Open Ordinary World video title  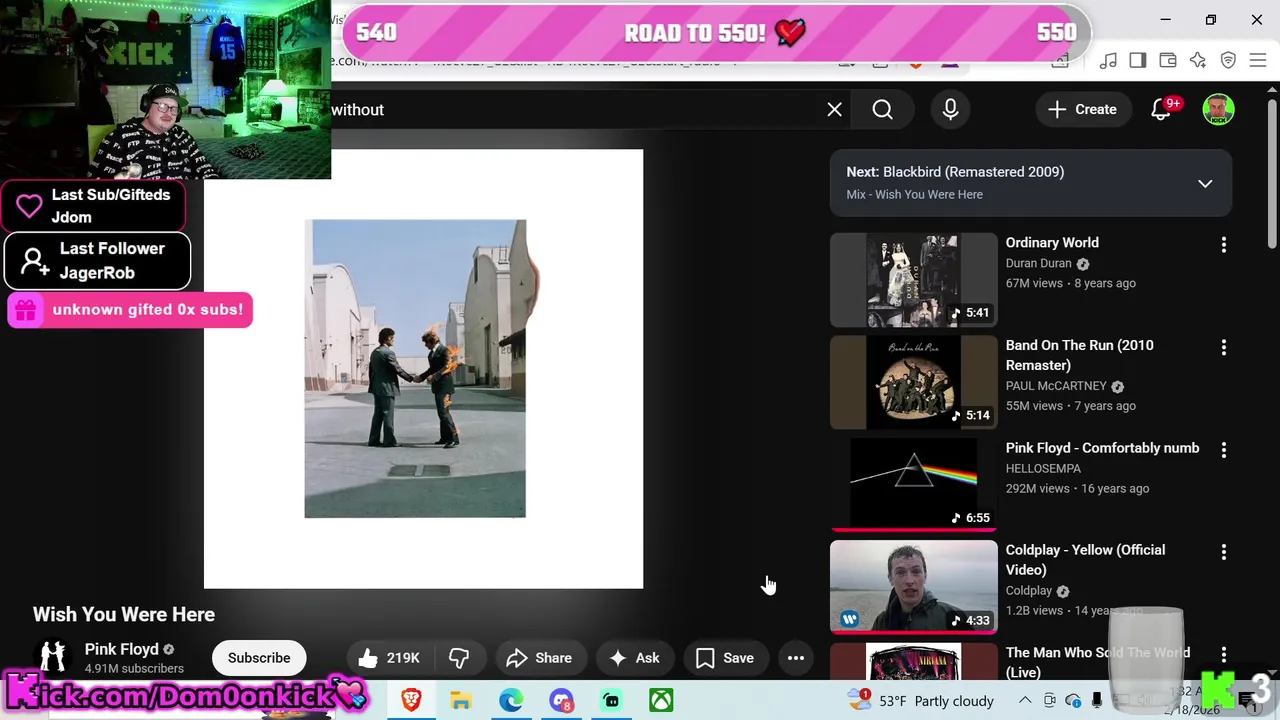coord(1052,243)
